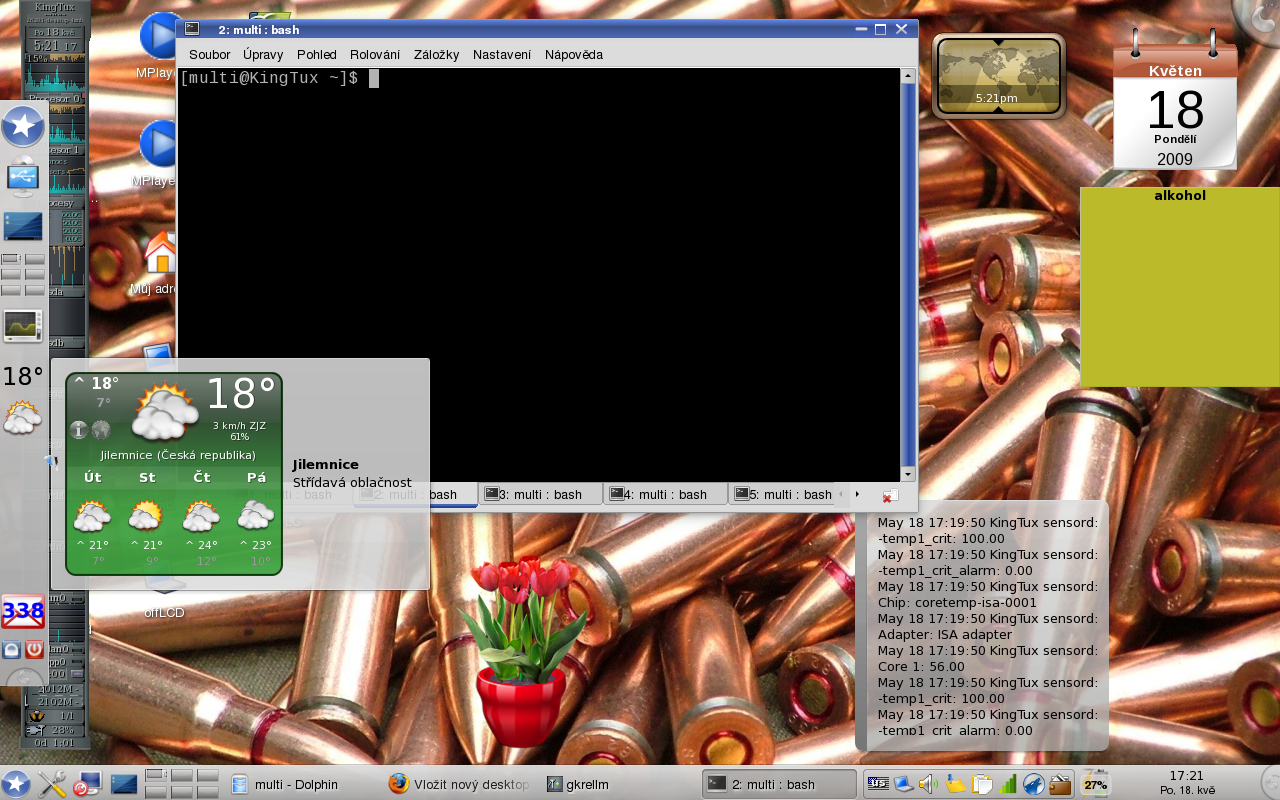Click the 2: multi : bash taskbar button
Screen dimensions: 1280x800
click(x=780, y=785)
